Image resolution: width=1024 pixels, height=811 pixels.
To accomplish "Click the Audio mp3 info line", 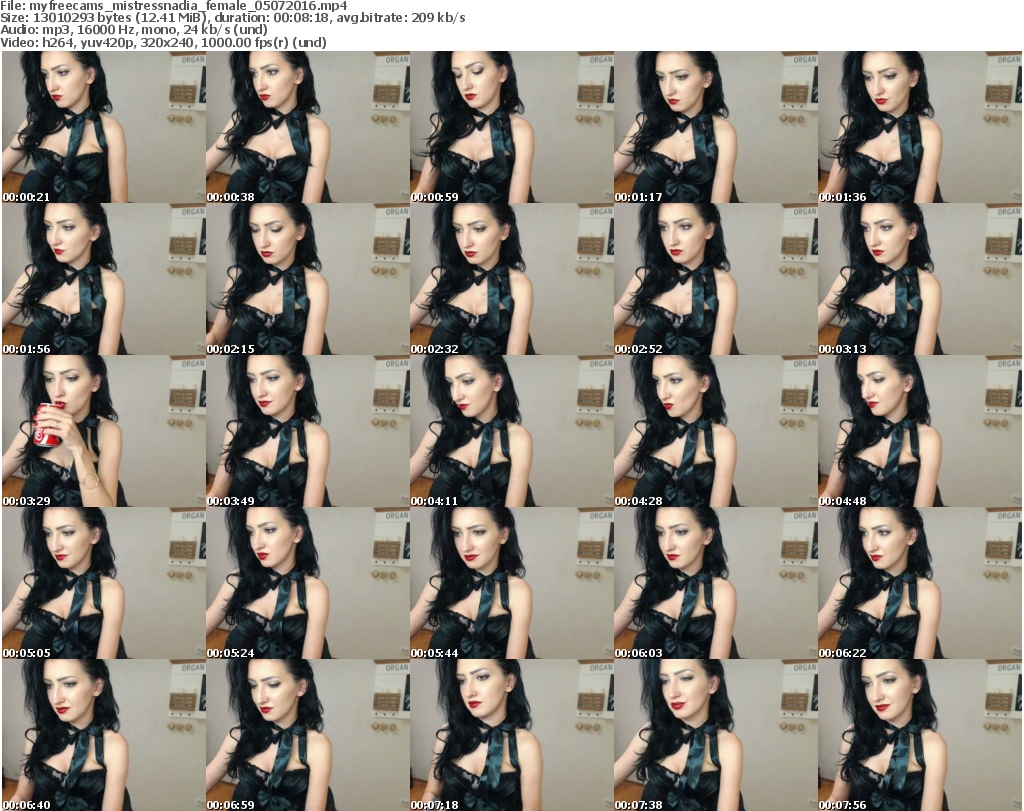I will click(x=134, y=30).
